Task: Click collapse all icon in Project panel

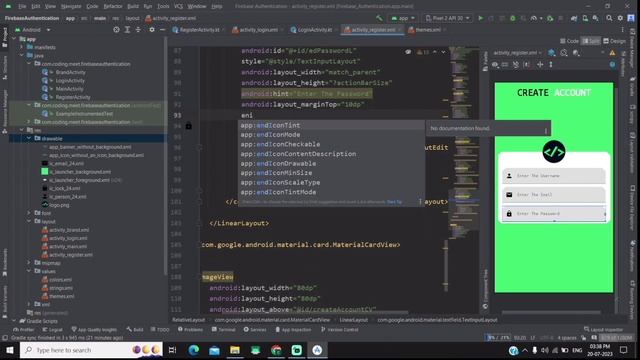Action: [x=138, y=30]
